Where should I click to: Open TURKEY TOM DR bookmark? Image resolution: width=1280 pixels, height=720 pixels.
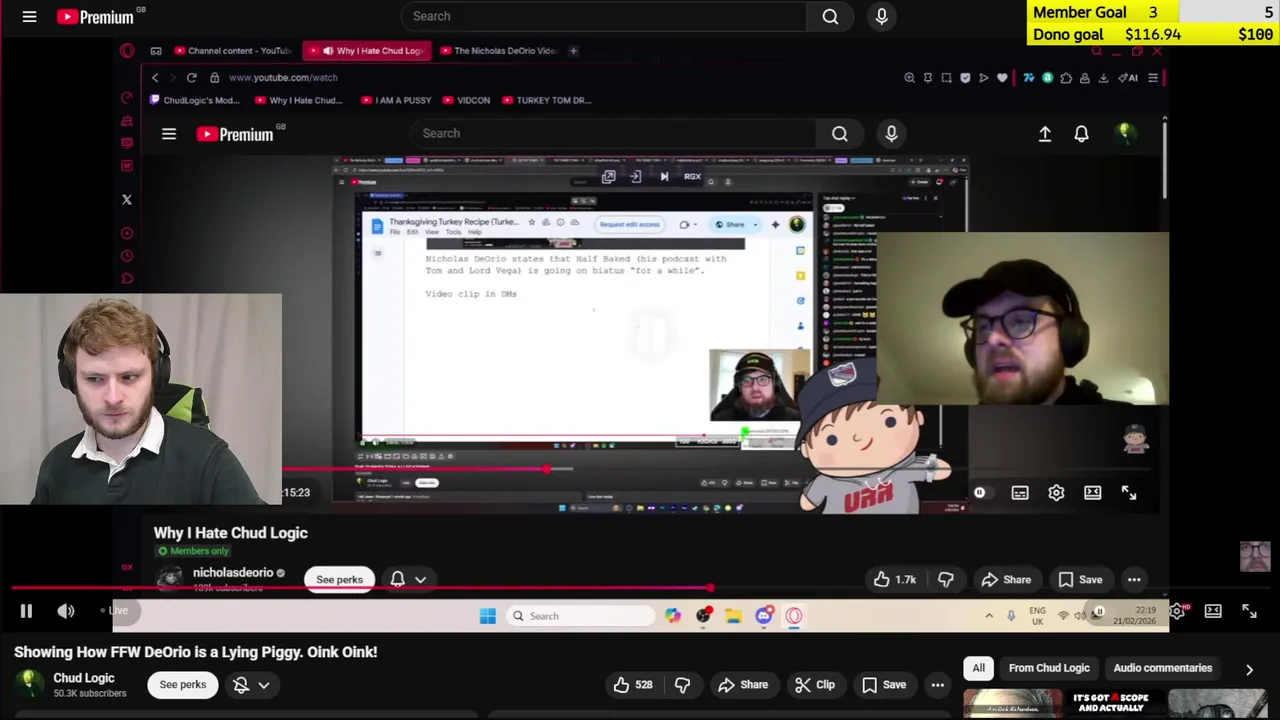pyautogui.click(x=547, y=100)
